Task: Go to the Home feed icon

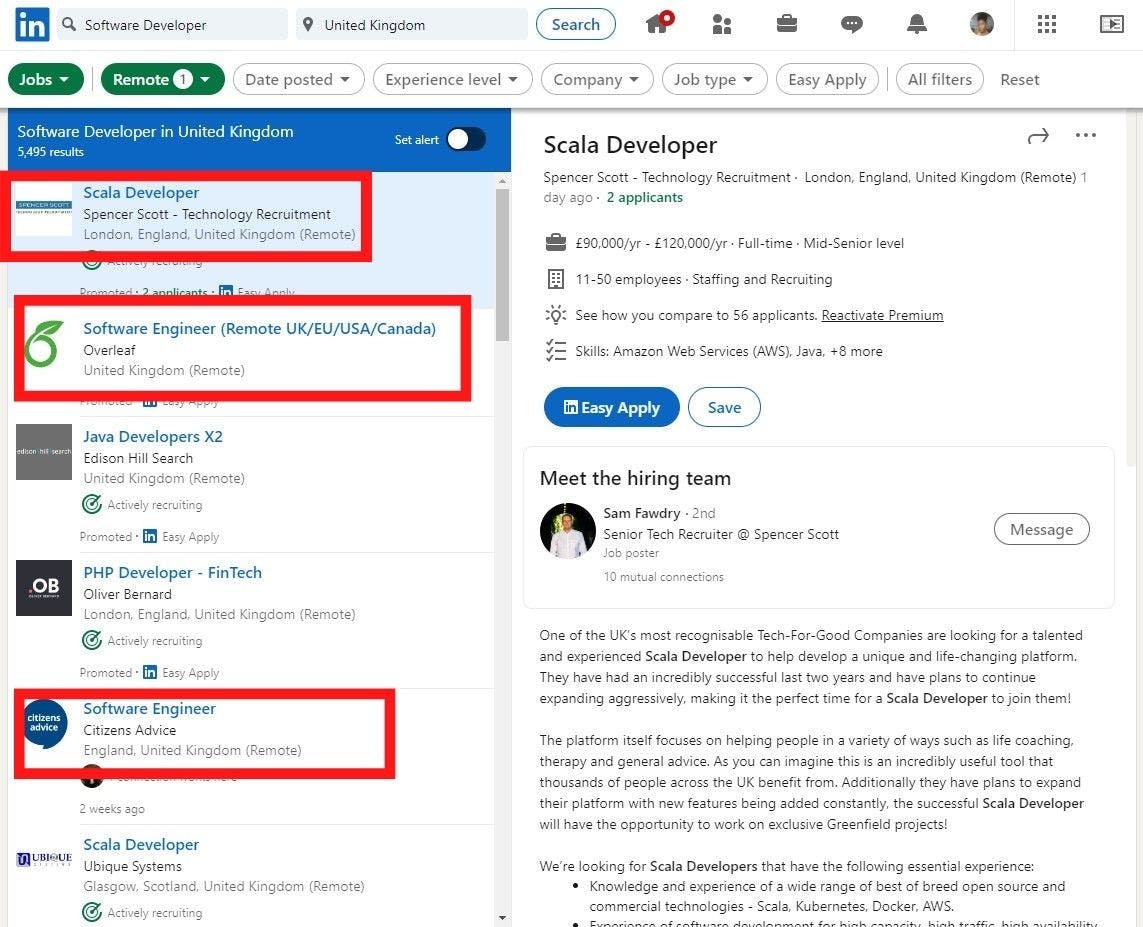Action: coord(659,23)
